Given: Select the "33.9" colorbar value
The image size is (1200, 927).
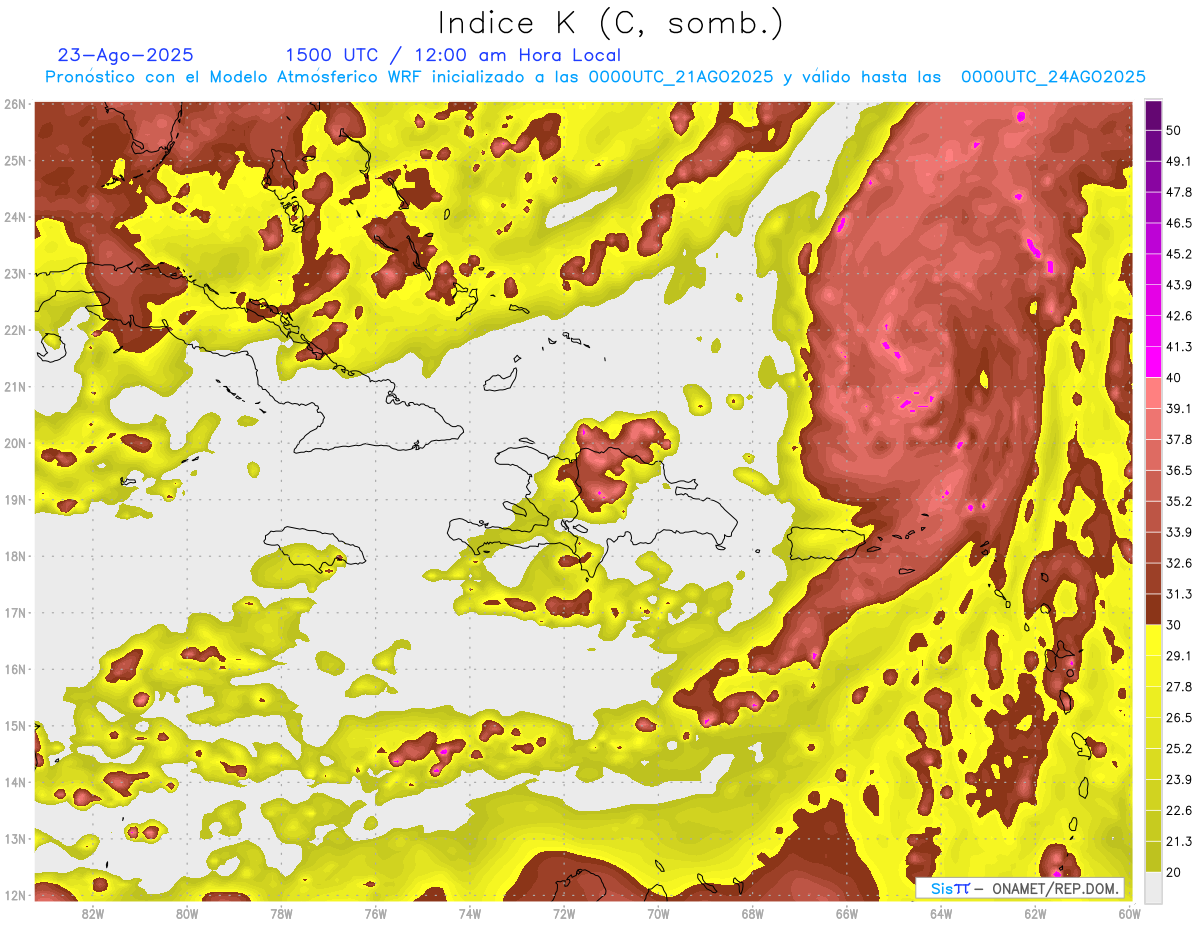Looking at the screenshot, I should [x=1179, y=532].
